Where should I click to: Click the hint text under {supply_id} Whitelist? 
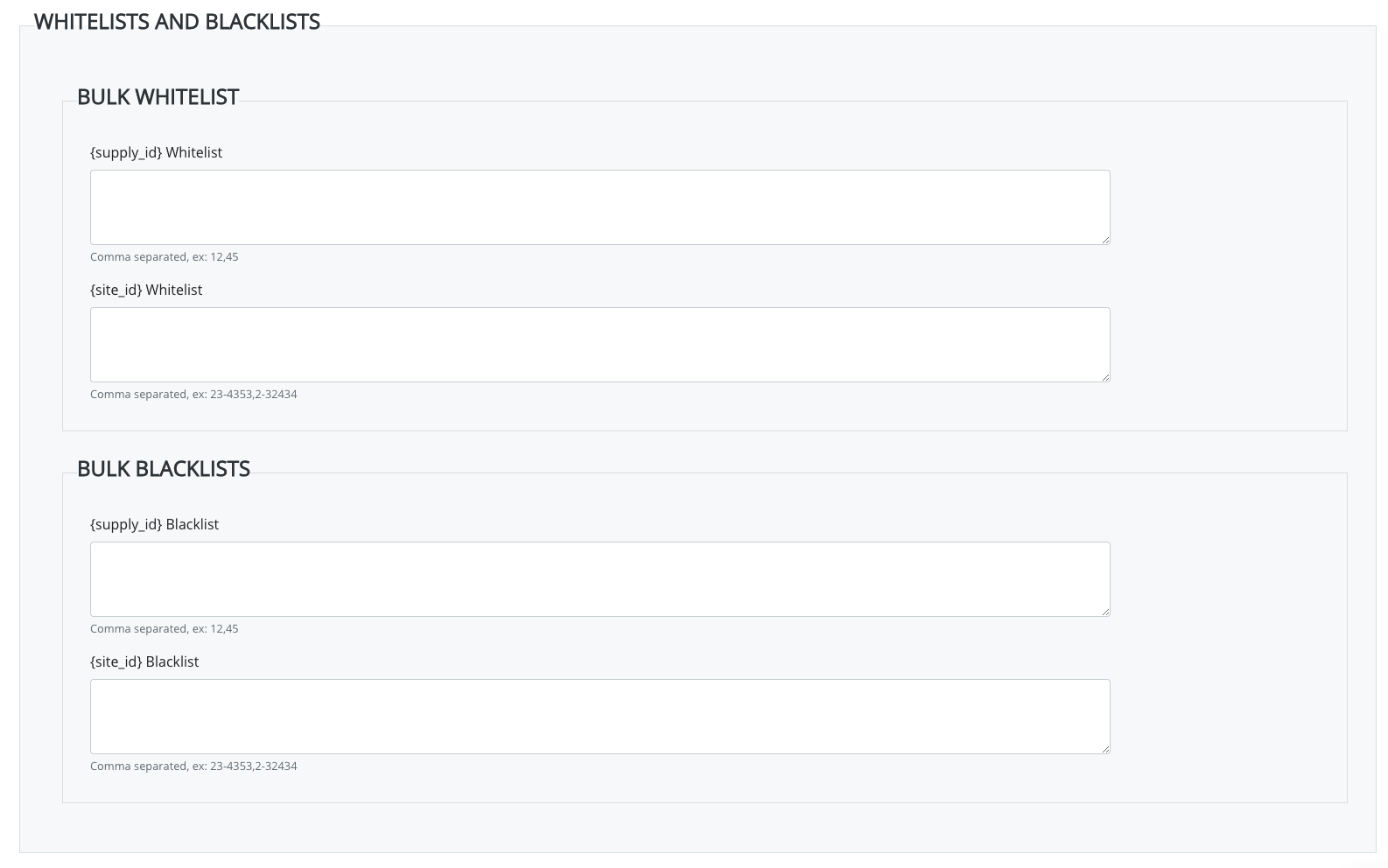click(x=164, y=257)
